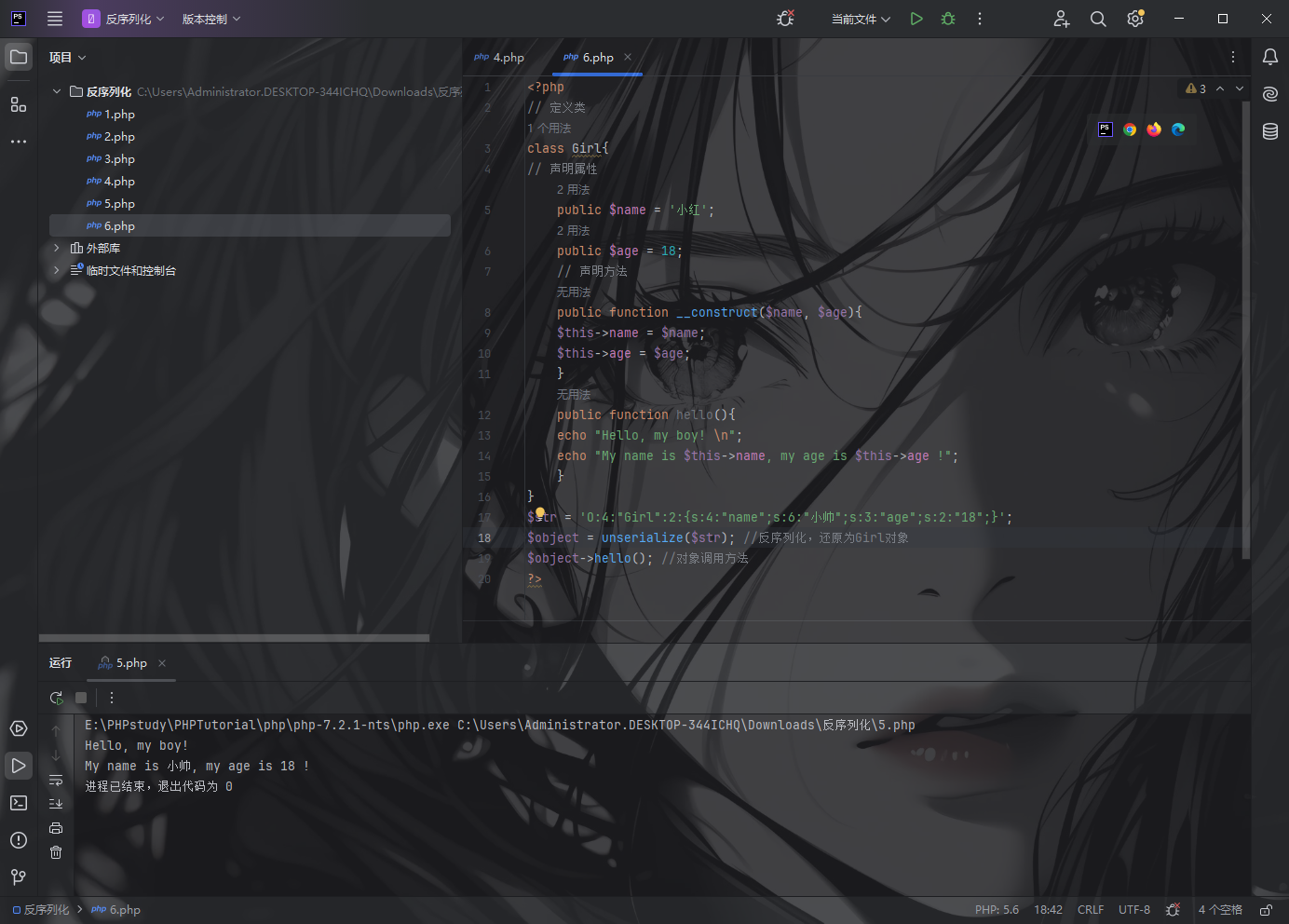Open the 项目 view options dropdown

(68, 58)
